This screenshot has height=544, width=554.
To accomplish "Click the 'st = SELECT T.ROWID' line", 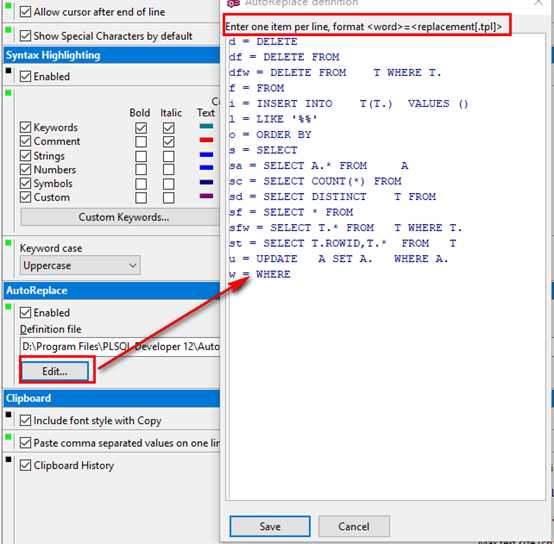I will [x=342, y=243].
